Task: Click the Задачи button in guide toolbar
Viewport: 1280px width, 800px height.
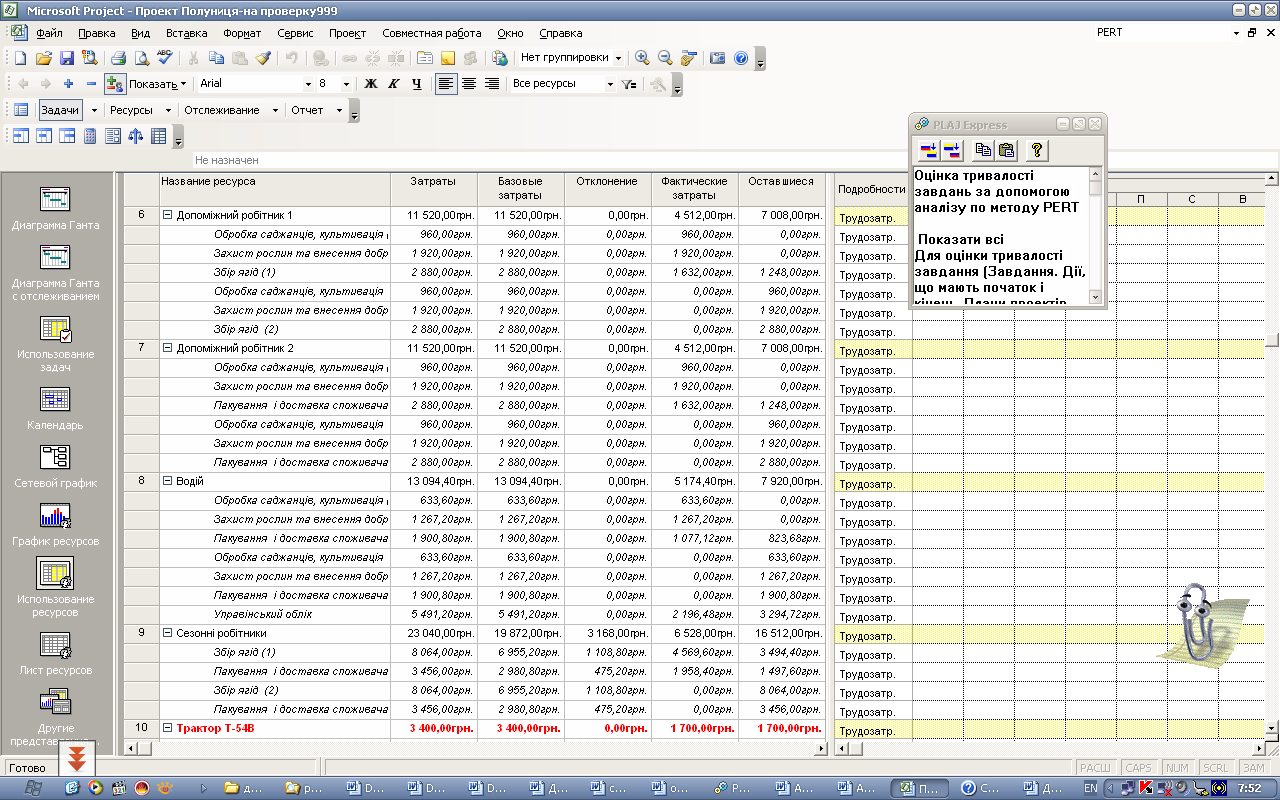Action: (x=59, y=110)
